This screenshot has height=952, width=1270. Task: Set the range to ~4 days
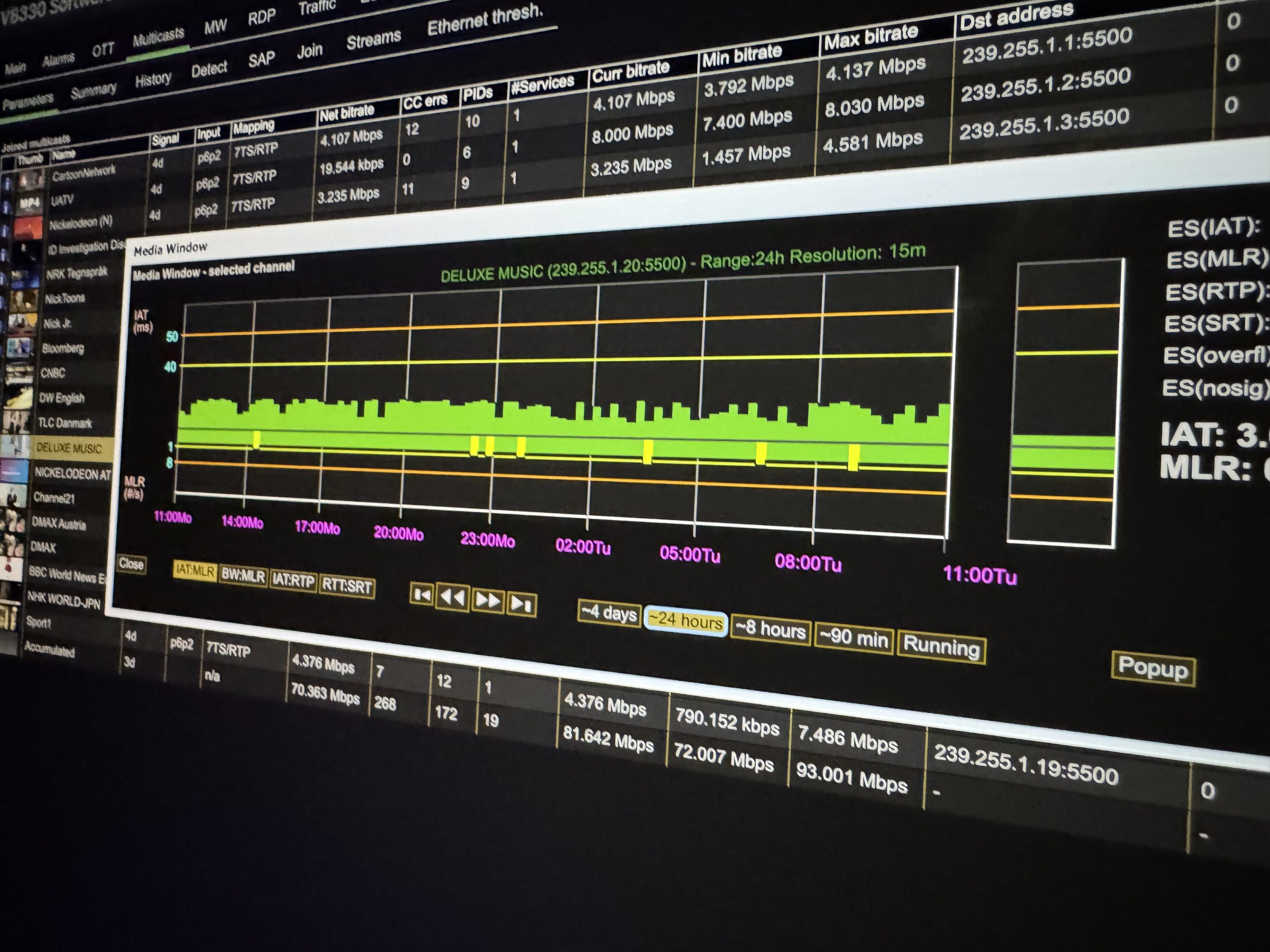point(609,613)
